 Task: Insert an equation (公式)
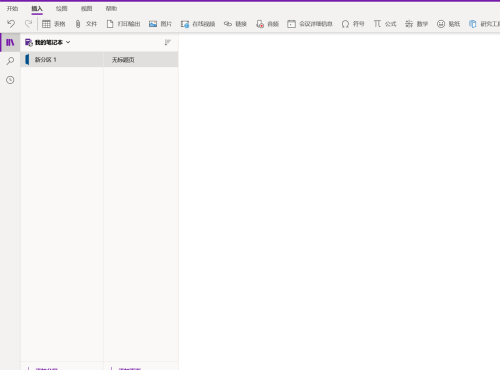(x=385, y=24)
